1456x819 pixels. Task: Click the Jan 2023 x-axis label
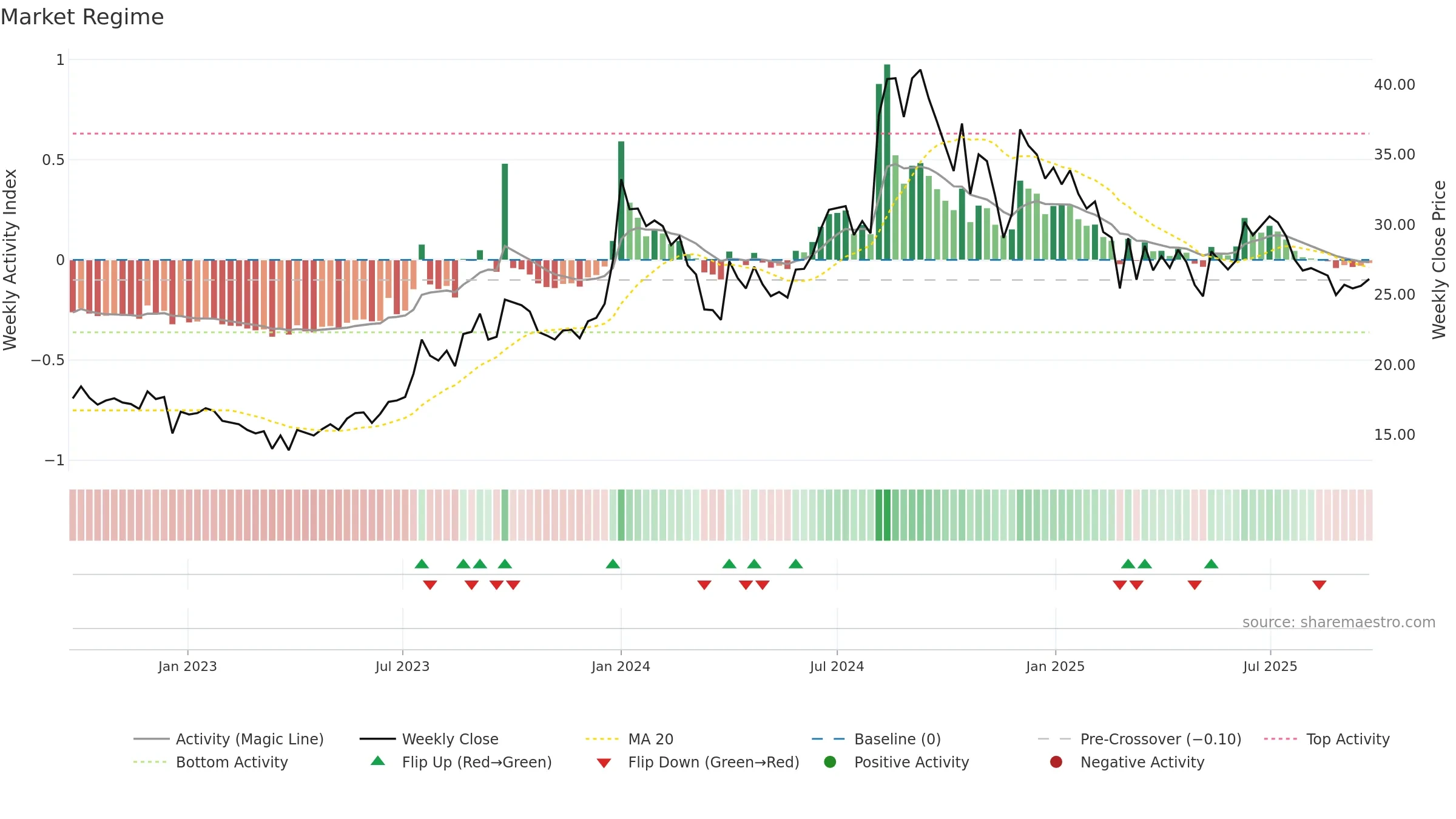coord(187,667)
